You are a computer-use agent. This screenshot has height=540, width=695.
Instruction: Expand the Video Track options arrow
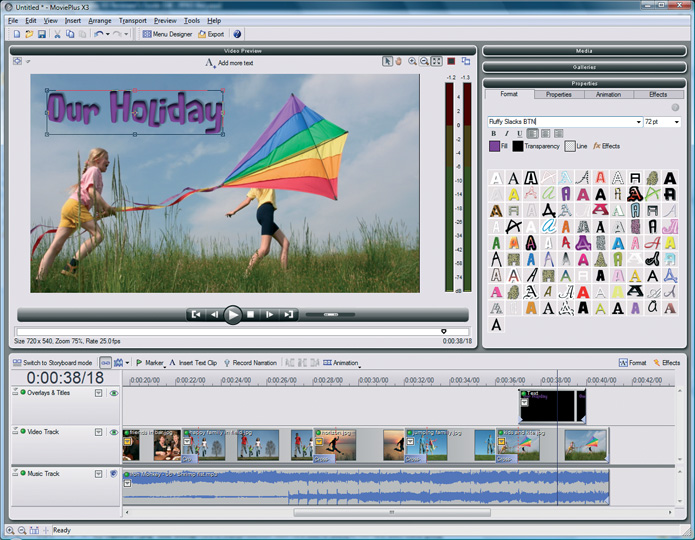pos(98,432)
